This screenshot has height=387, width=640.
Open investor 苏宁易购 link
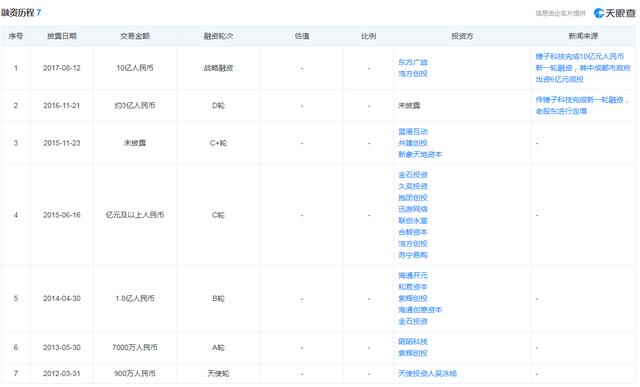tap(413, 255)
